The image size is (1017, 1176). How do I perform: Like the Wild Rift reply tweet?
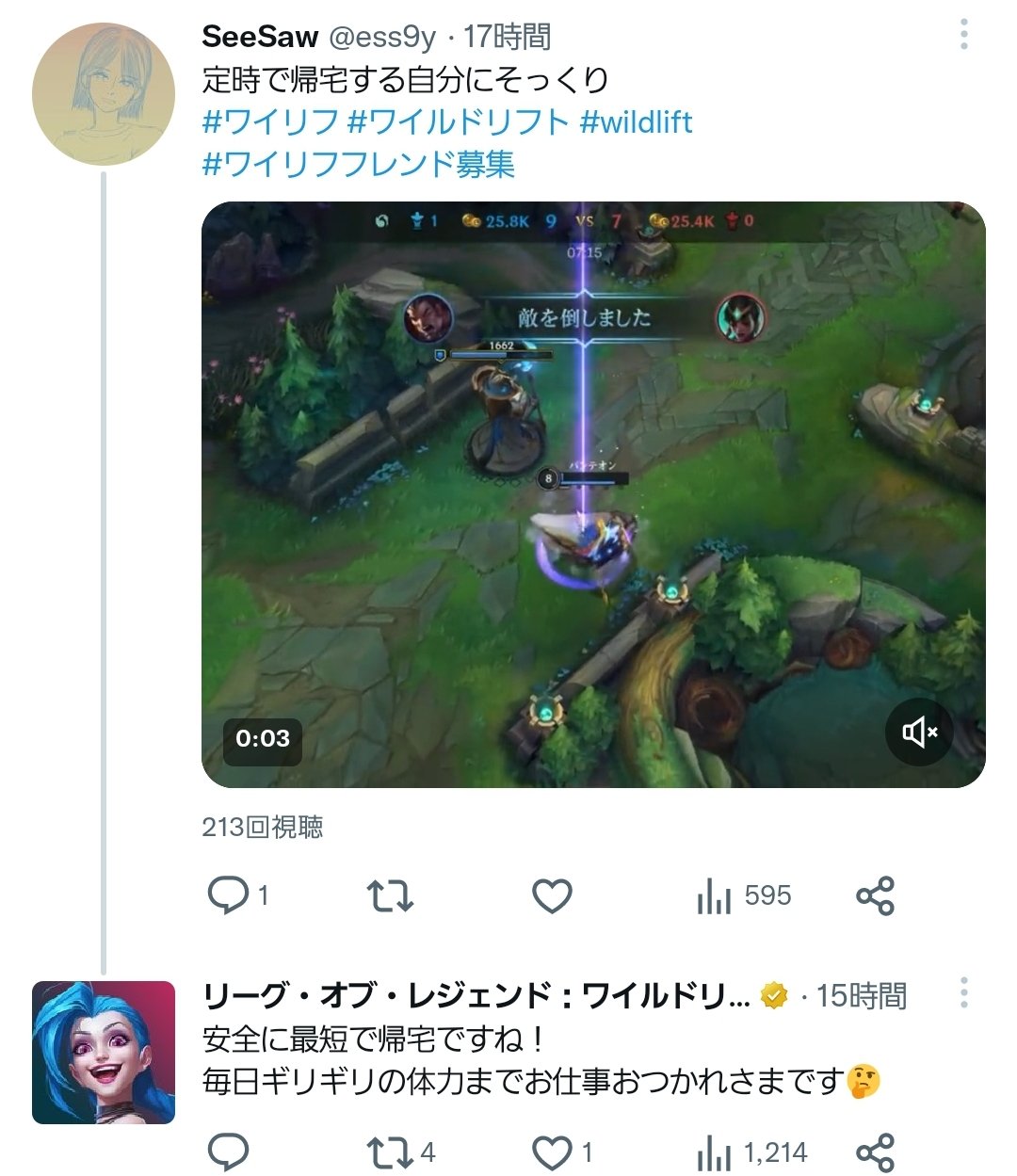coord(562,1152)
